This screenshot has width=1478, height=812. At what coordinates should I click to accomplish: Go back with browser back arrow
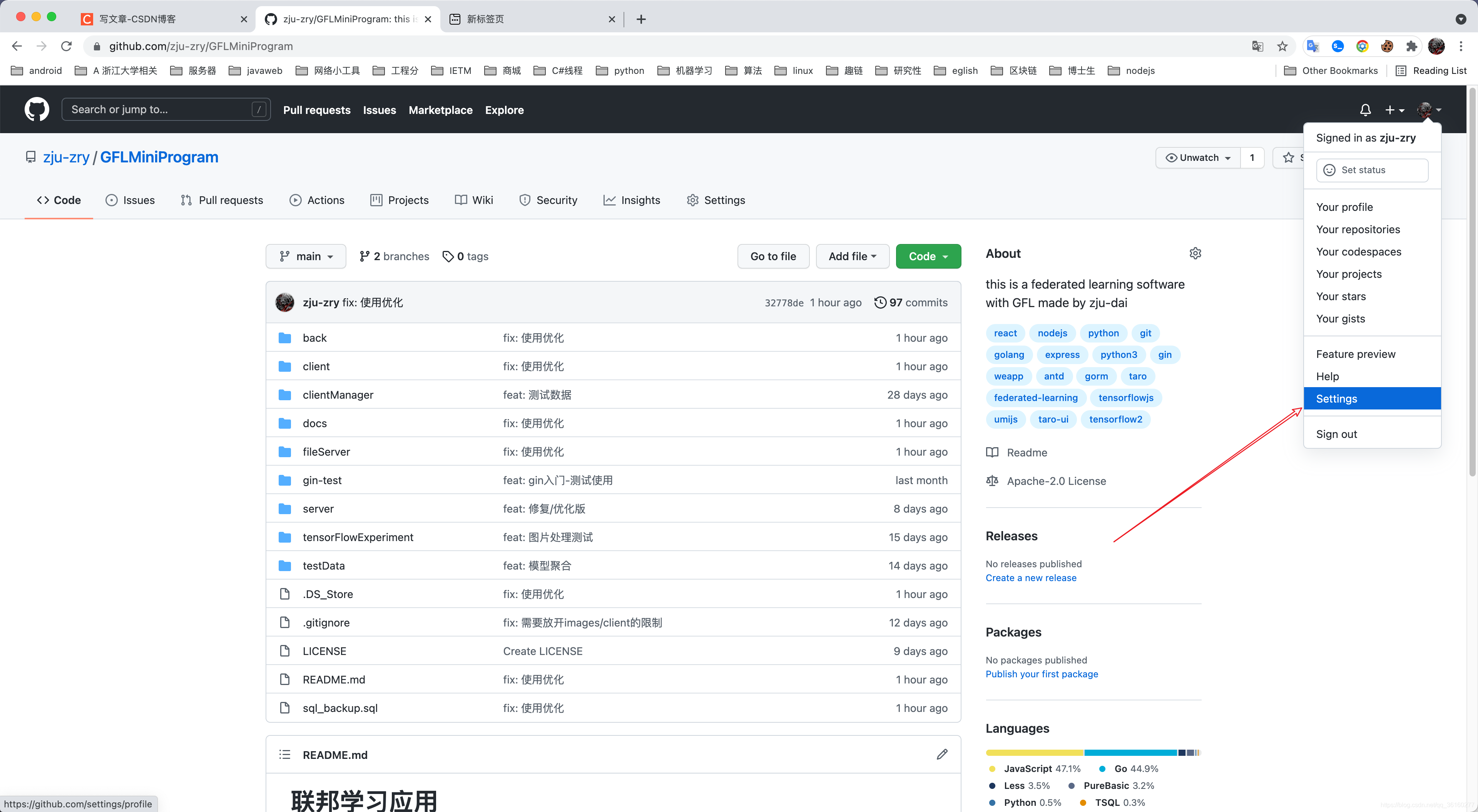tap(17, 46)
